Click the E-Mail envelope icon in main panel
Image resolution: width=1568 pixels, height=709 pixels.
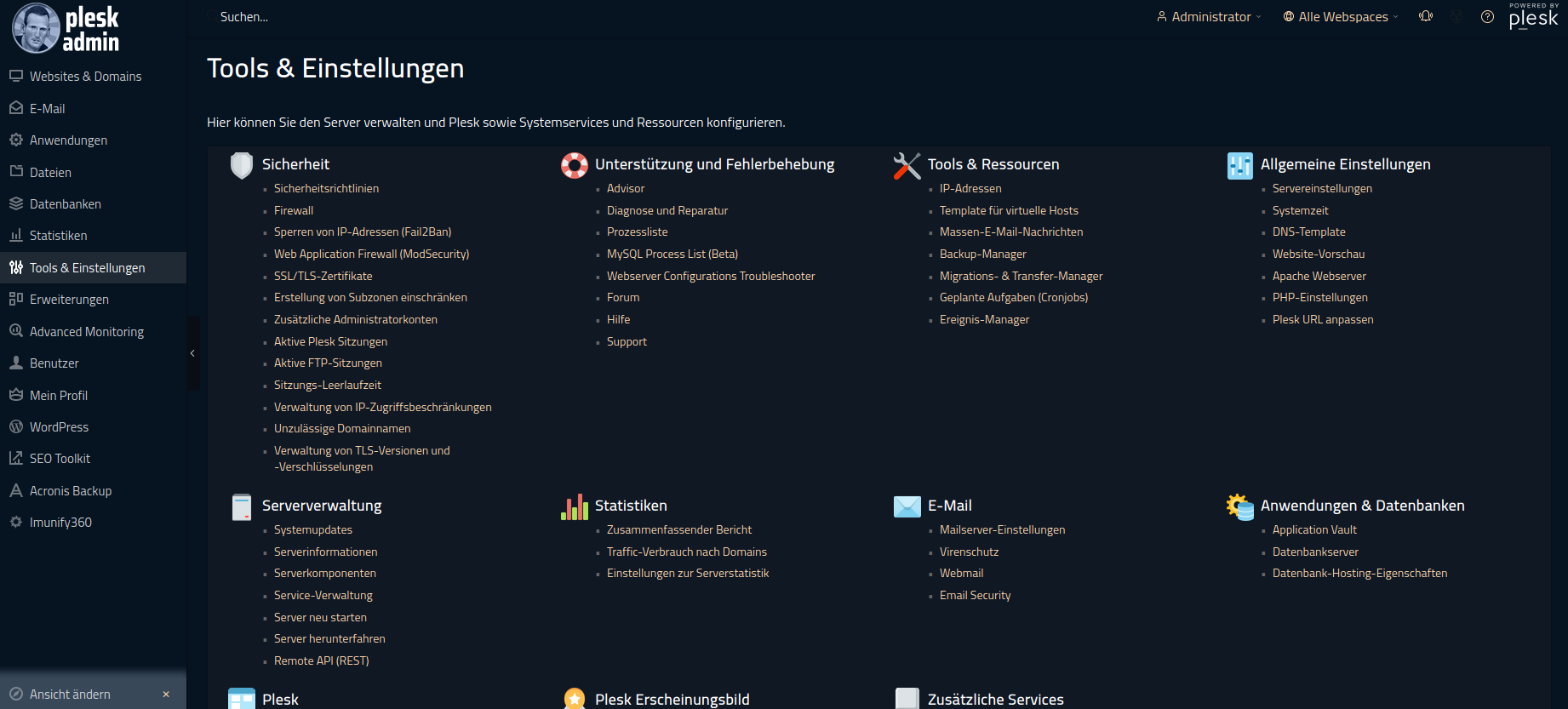coord(907,506)
